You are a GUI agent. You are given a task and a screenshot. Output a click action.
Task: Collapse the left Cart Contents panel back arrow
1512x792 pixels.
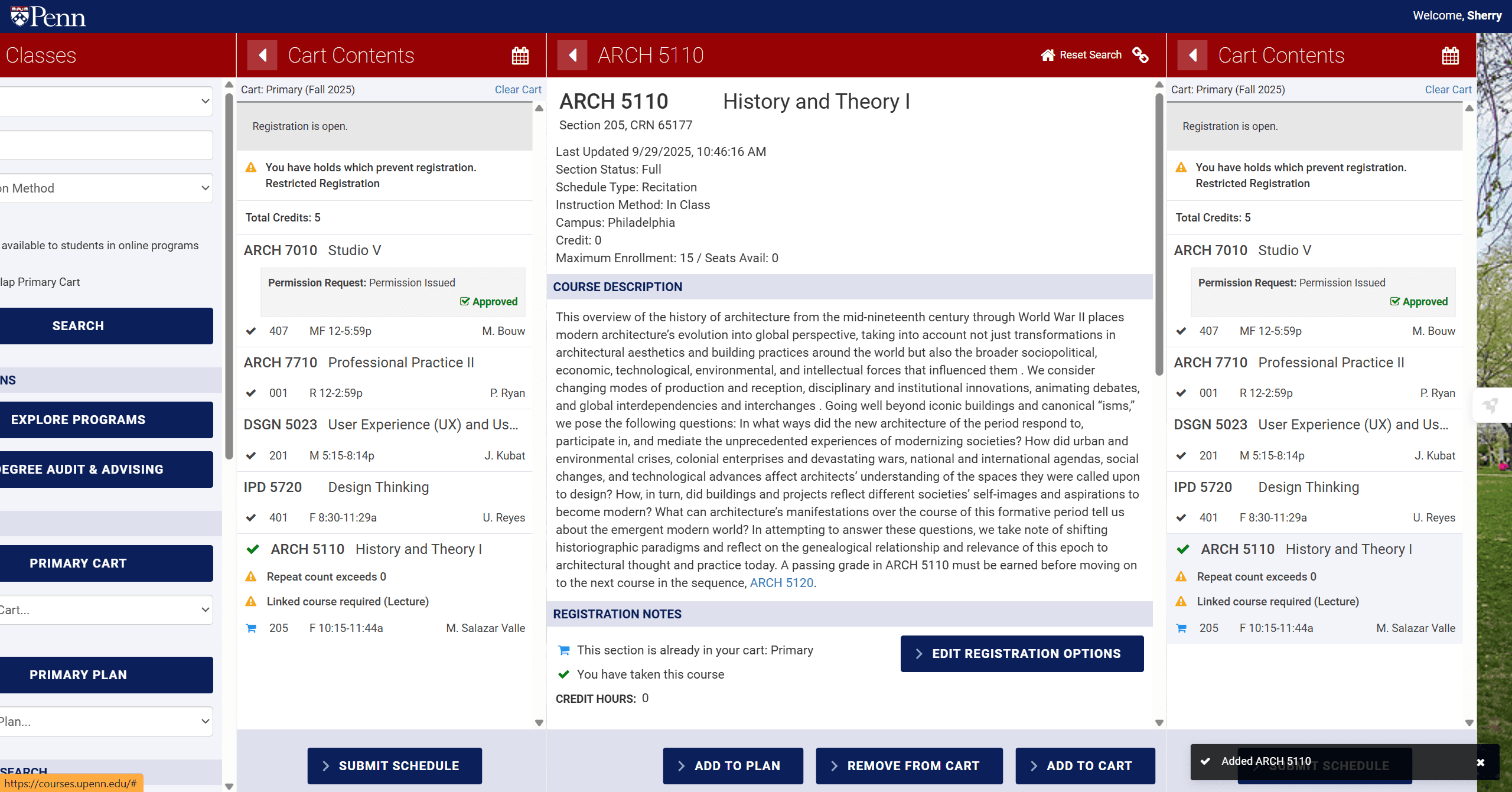click(262, 56)
